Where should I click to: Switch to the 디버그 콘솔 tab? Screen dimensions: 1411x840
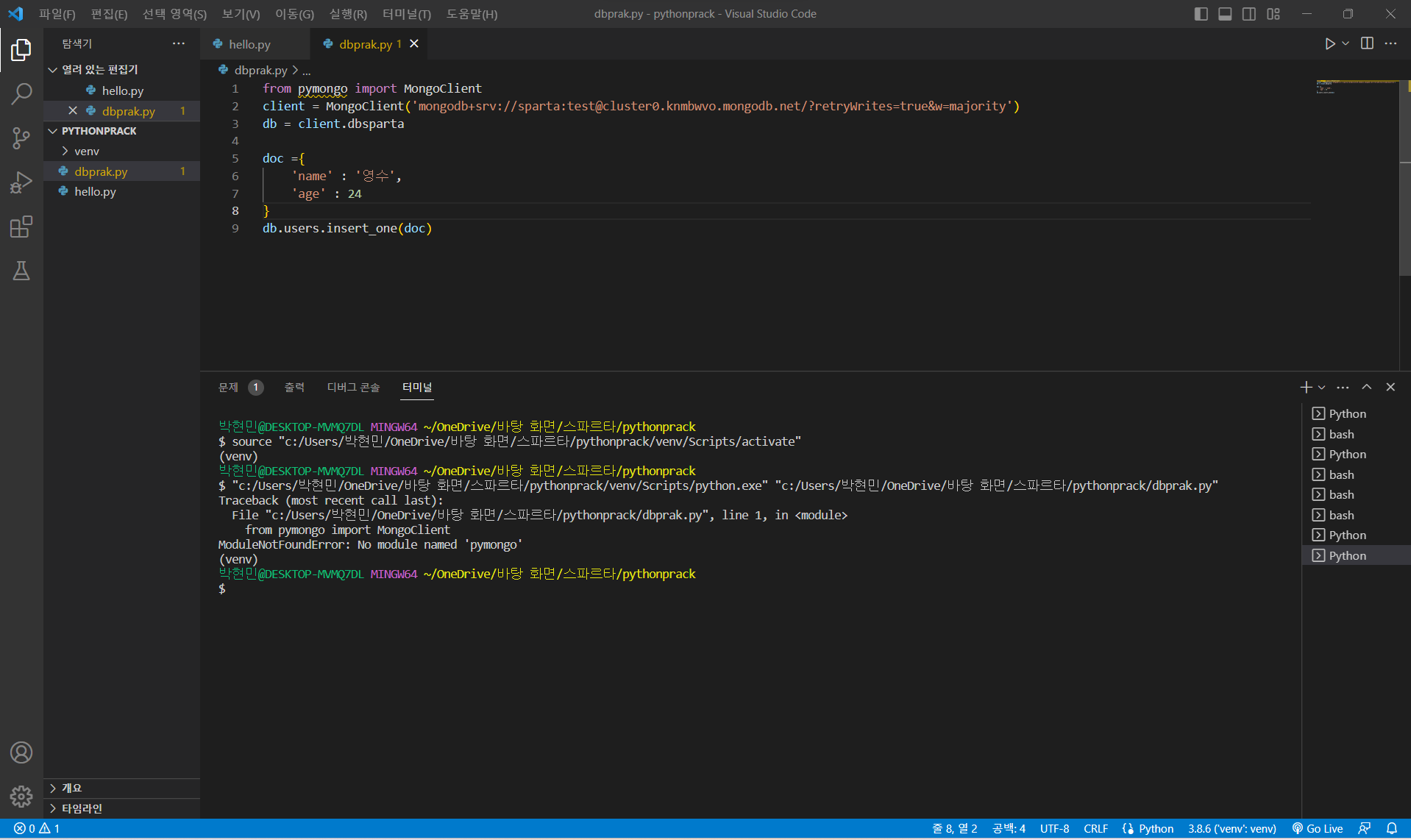click(x=353, y=387)
